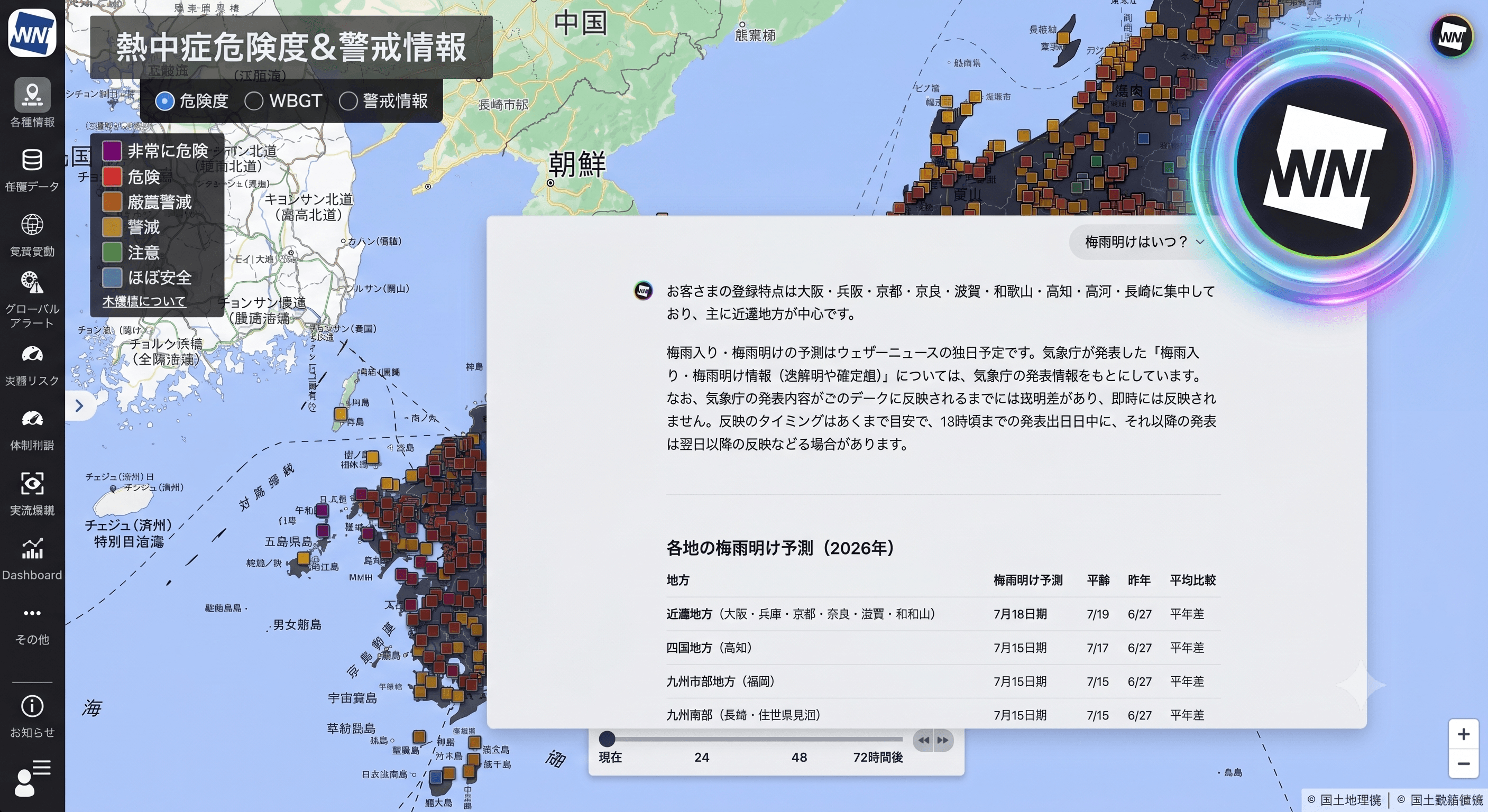Image resolution: width=1488 pixels, height=812 pixels.
Task: Click the 四国地方（高知） table row
Action: pos(943,648)
